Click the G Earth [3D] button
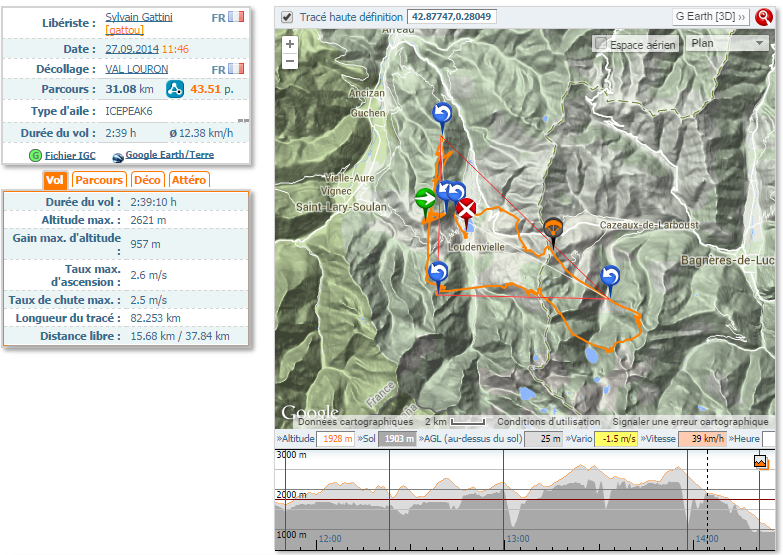Image resolution: width=783 pixels, height=555 pixels. click(710, 16)
